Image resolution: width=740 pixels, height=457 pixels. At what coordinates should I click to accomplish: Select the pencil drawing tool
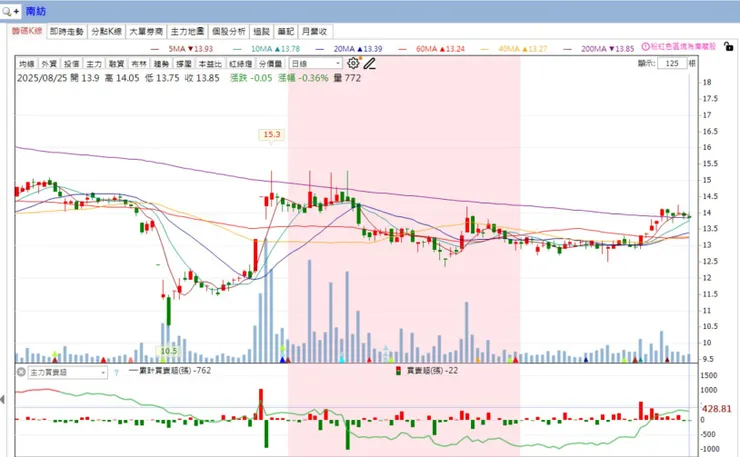370,63
